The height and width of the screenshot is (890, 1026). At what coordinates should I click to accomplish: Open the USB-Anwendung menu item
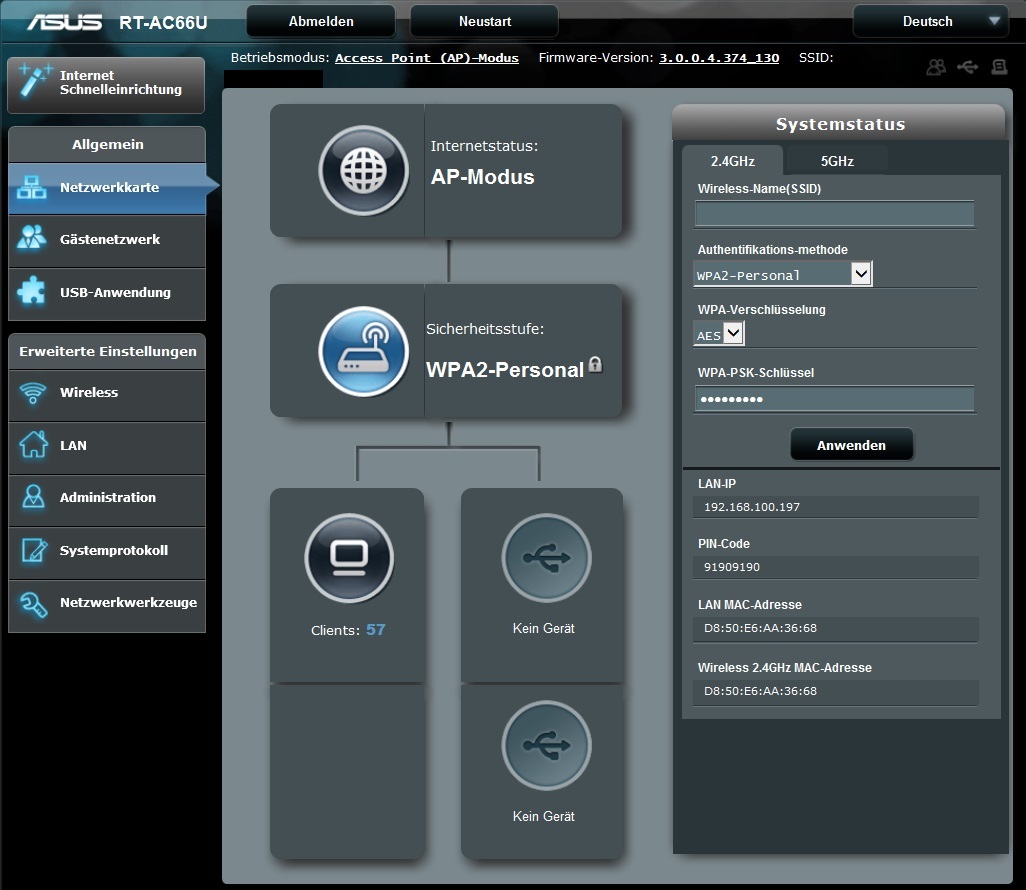point(107,293)
